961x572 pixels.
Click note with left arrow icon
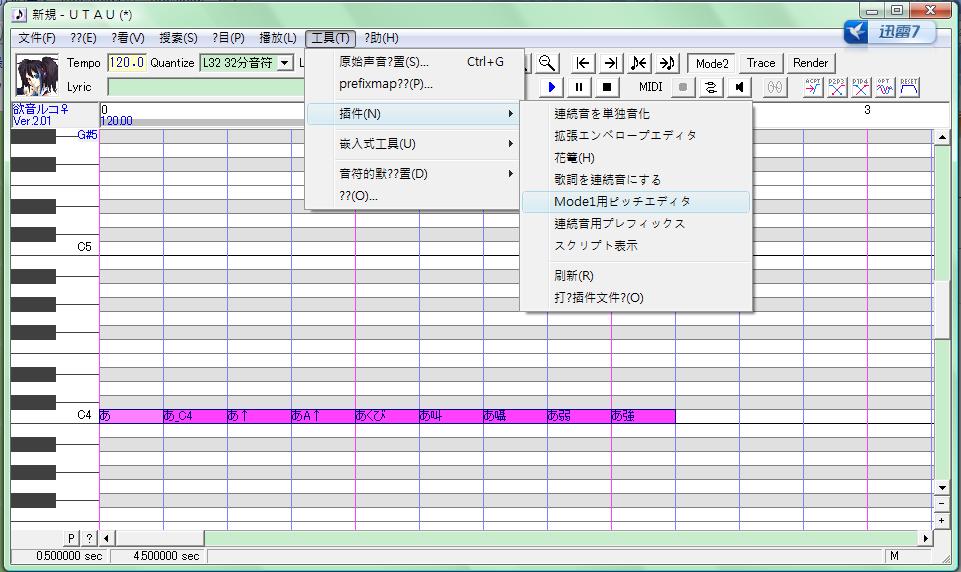coord(639,63)
